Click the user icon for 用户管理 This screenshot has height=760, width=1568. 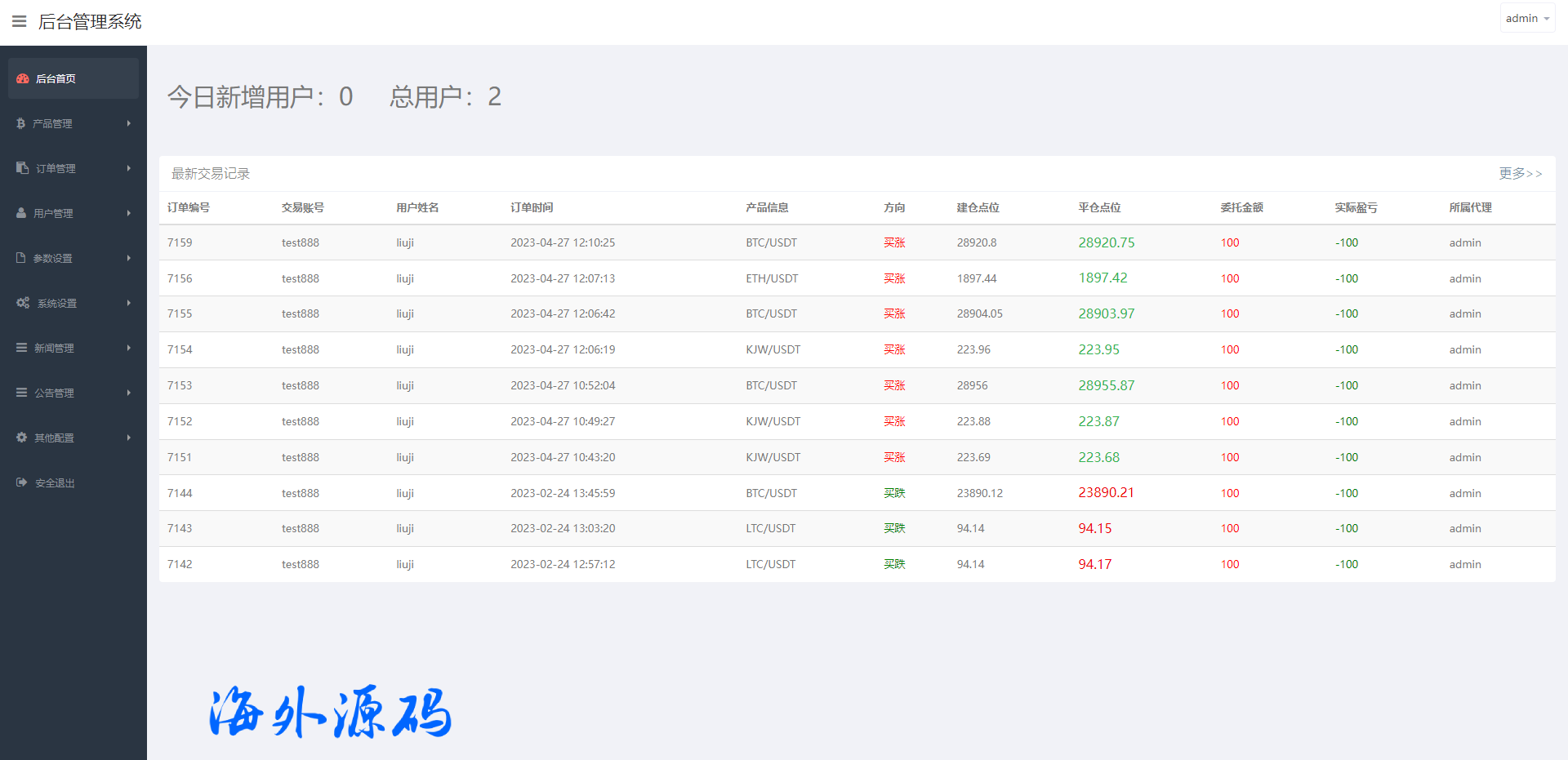[21, 213]
